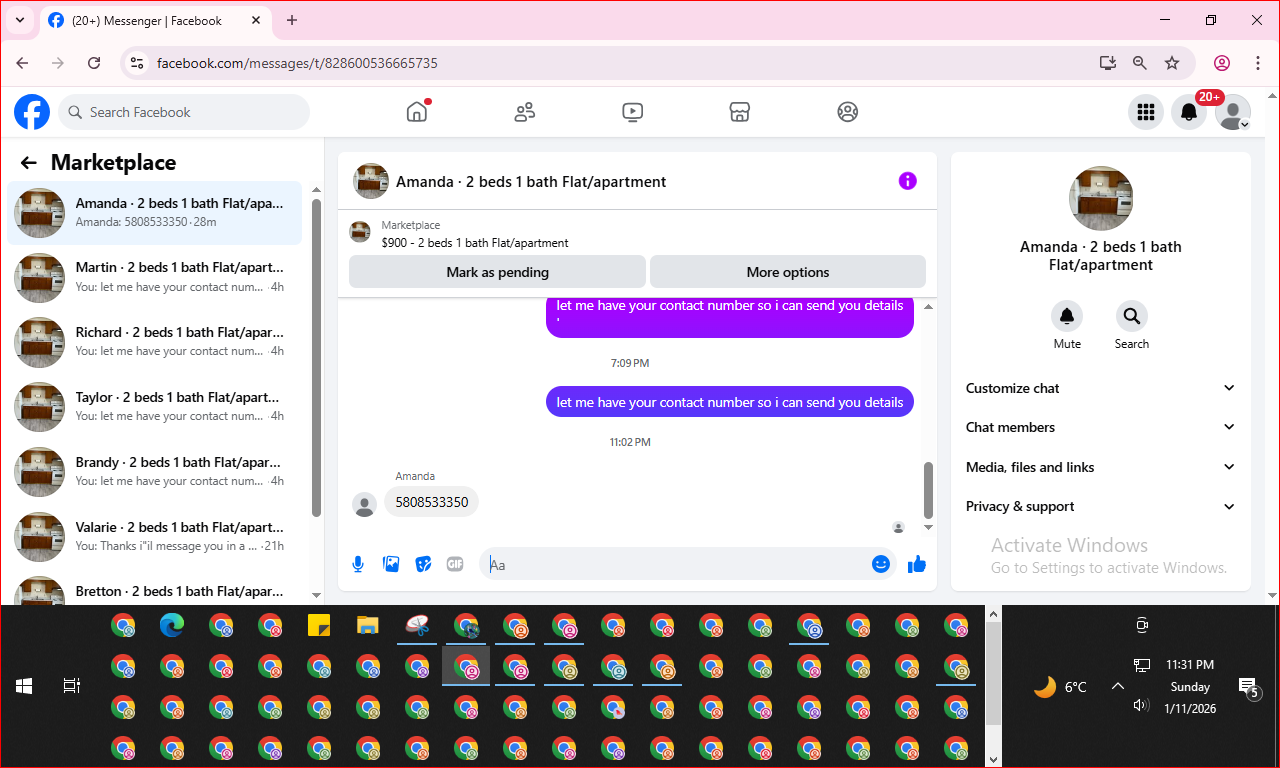Open the Chrome three-dot menu
Screen dimensions: 1280x768
pyautogui.click(x=1258, y=63)
